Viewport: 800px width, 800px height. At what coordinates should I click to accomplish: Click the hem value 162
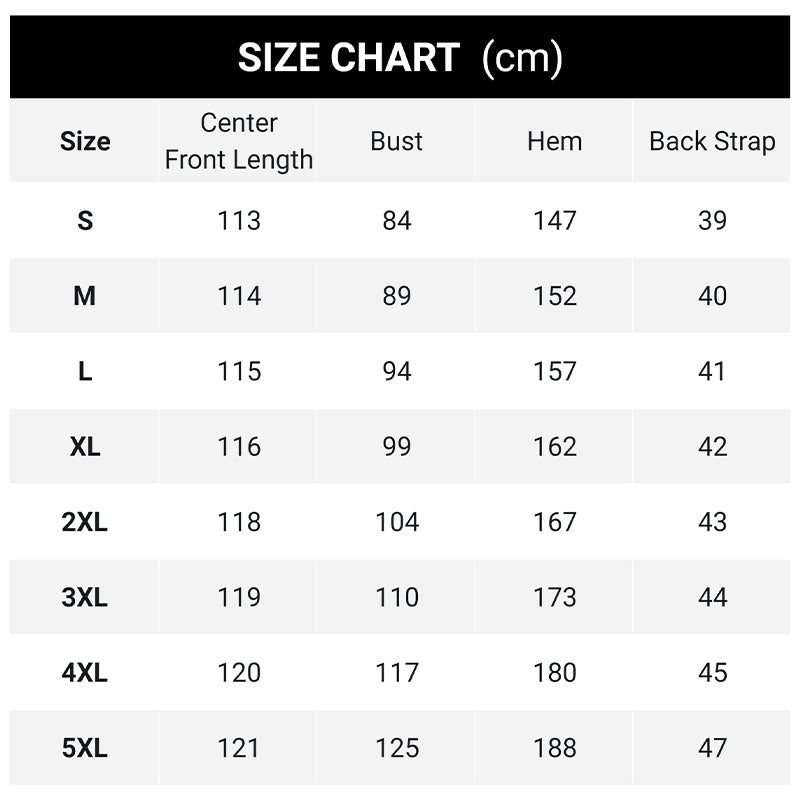[x=554, y=446]
